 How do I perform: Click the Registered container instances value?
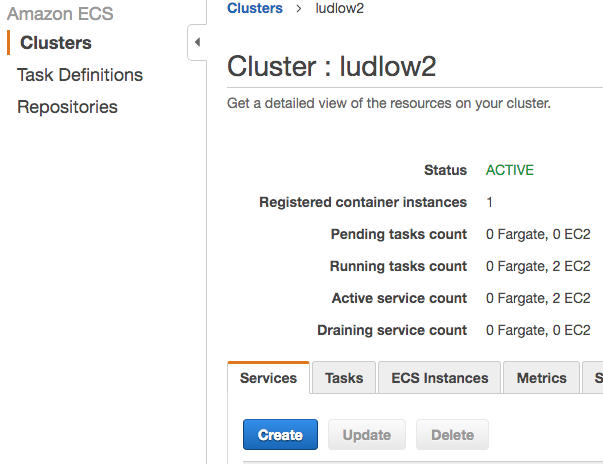(490, 202)
